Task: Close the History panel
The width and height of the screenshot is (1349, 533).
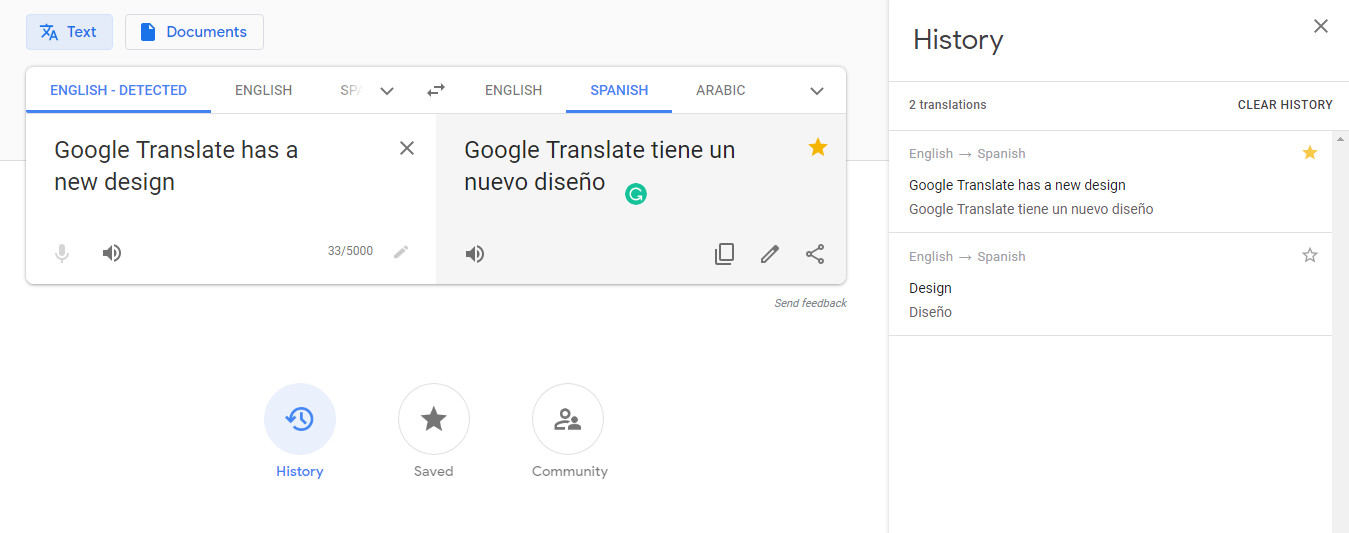Action: point(1321,27)
